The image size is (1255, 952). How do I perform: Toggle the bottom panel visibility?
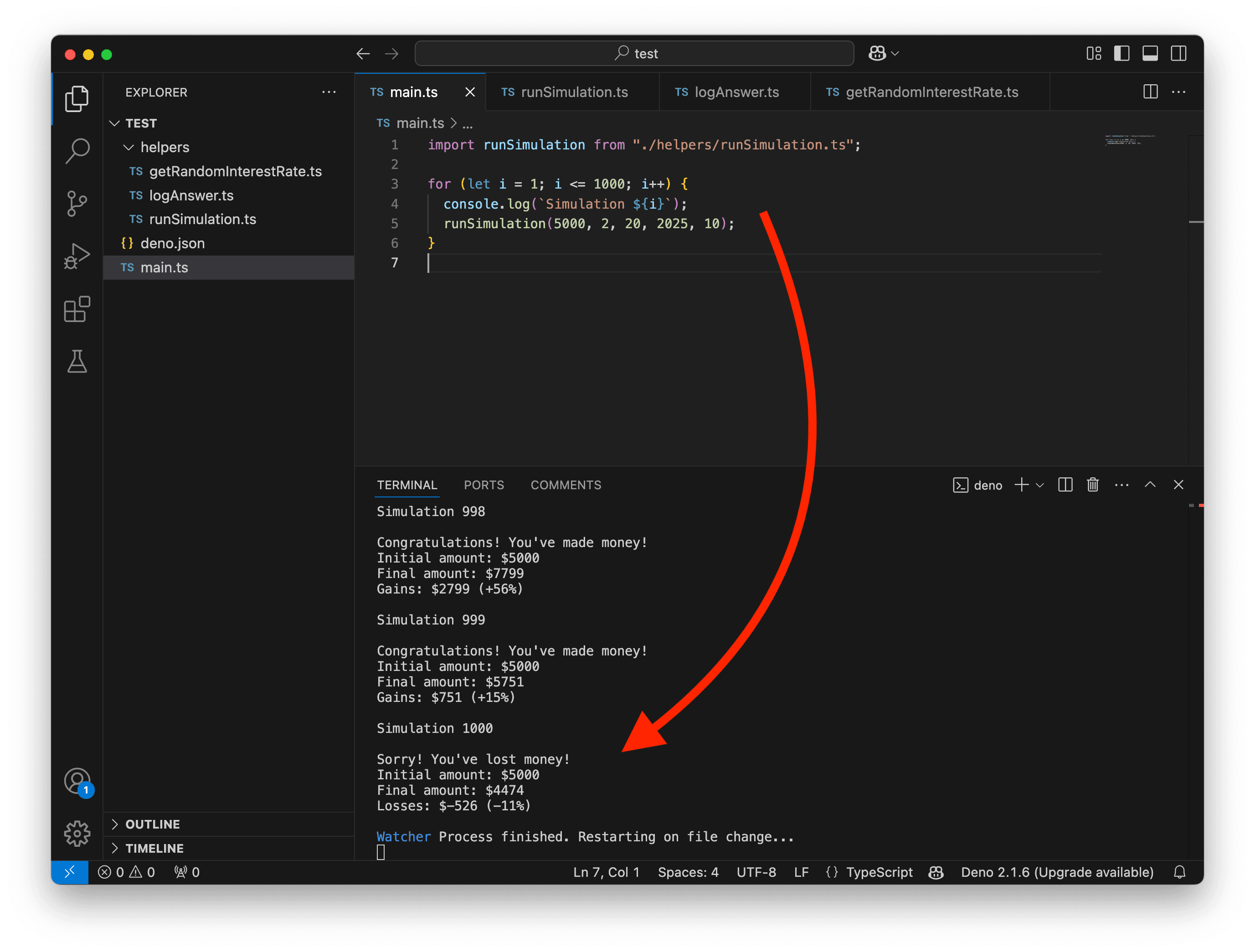tap(1150, 53)
